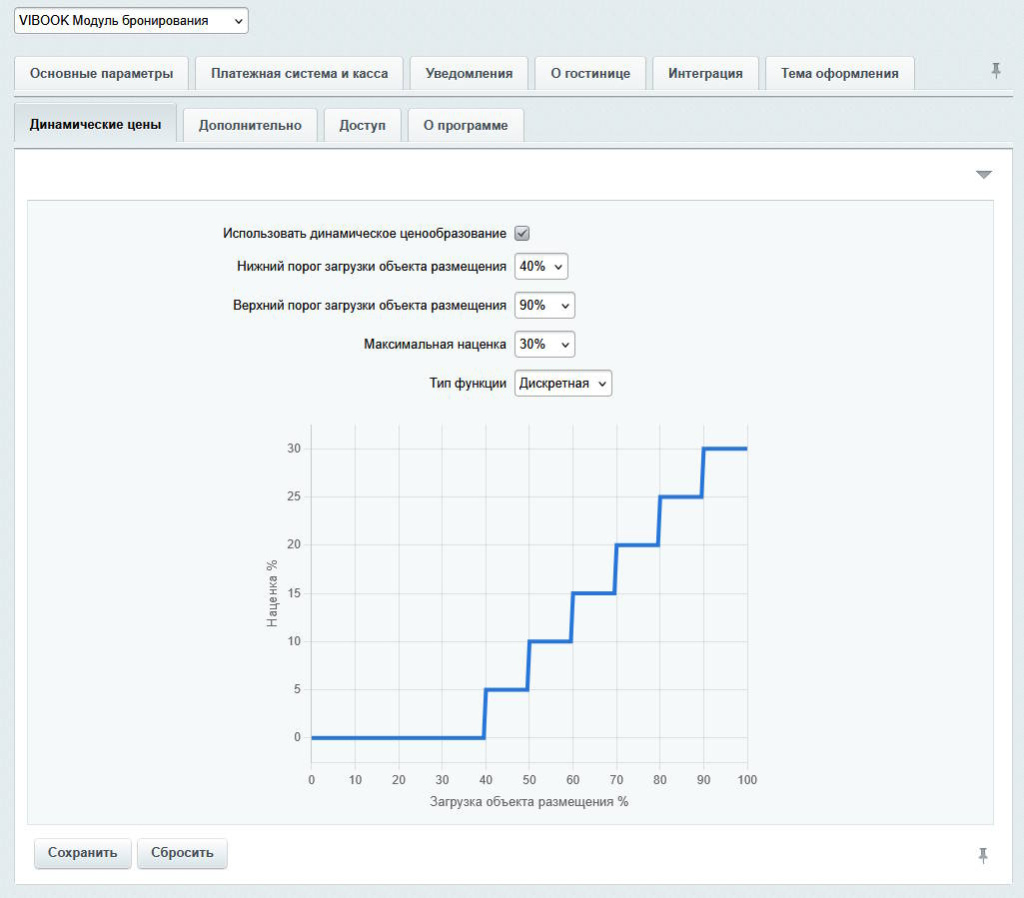The width and height of the screenshot is (1024, 898).
Task: Click the Сохранить button
Action: (x=83, y=853)
